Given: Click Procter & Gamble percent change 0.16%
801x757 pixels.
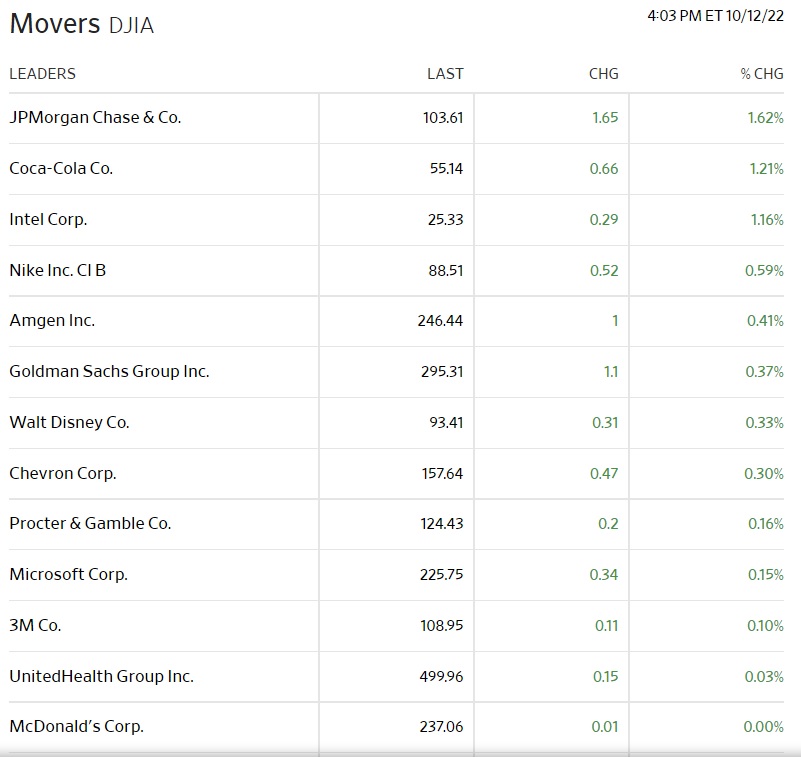Looking at the screenshot, I should 766,524.
